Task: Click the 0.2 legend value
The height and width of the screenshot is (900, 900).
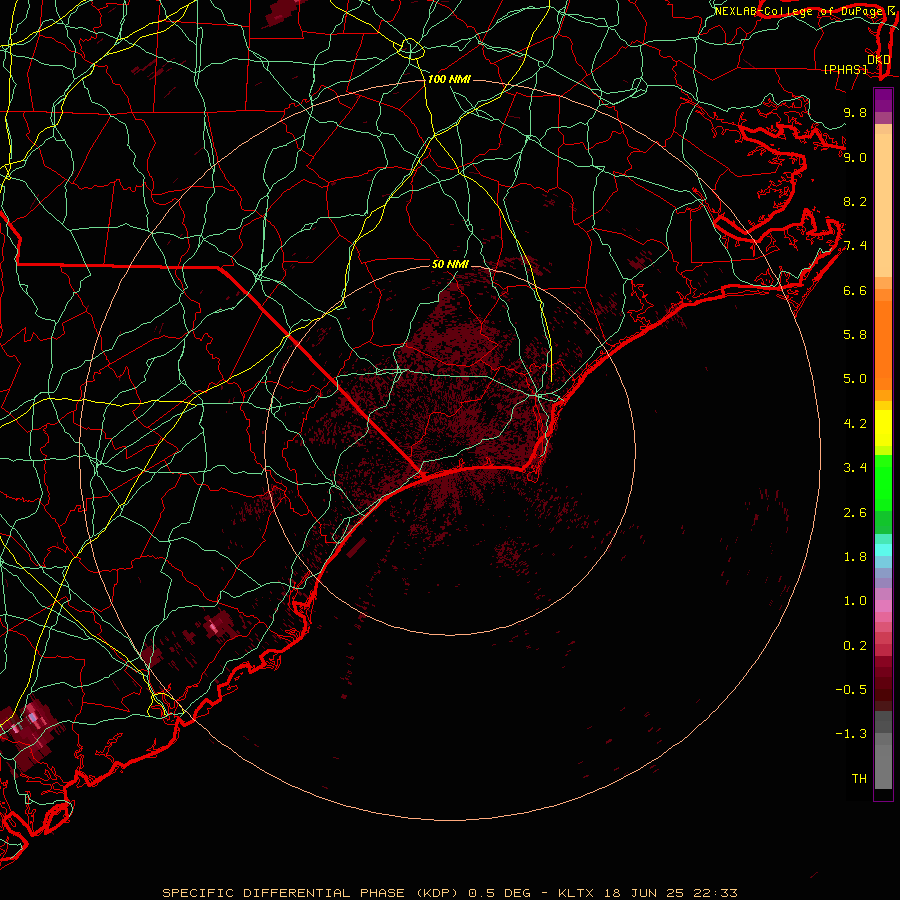Action: coord(855,646)
